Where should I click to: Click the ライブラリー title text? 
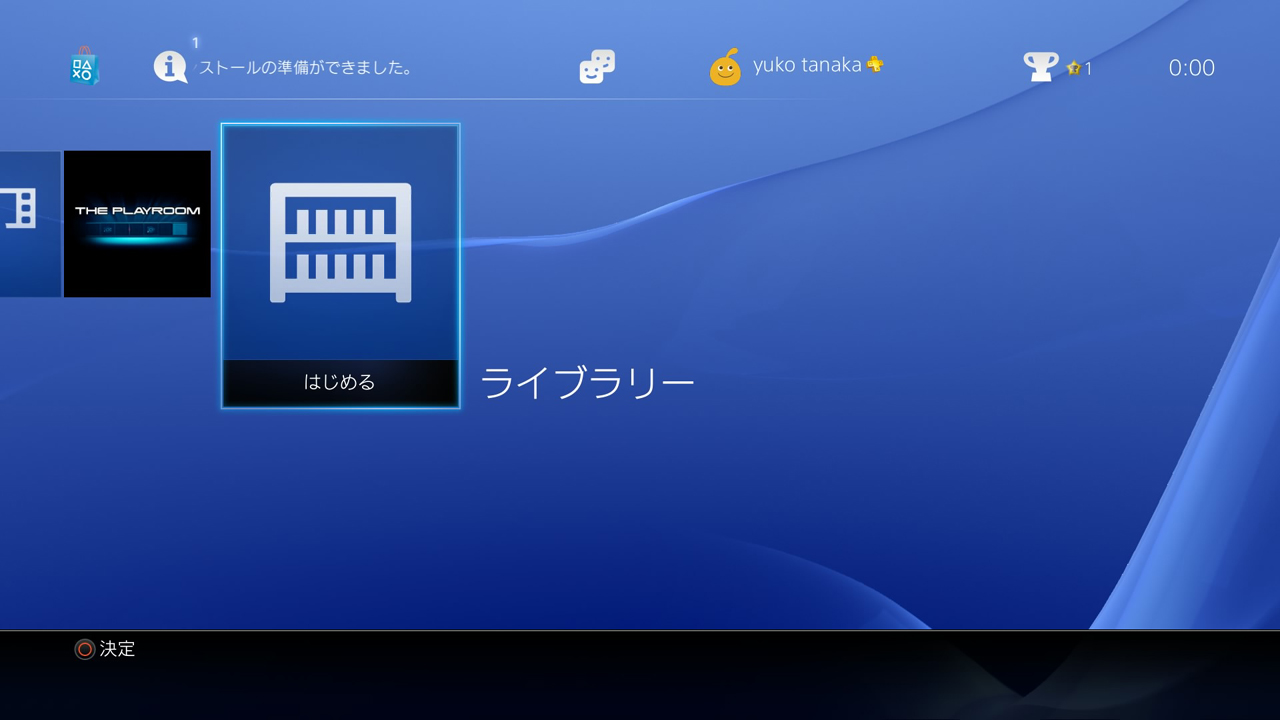tap(590, 380)
